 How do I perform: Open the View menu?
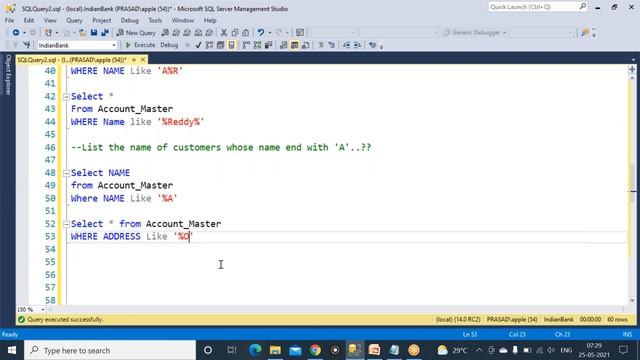[50, 20]
